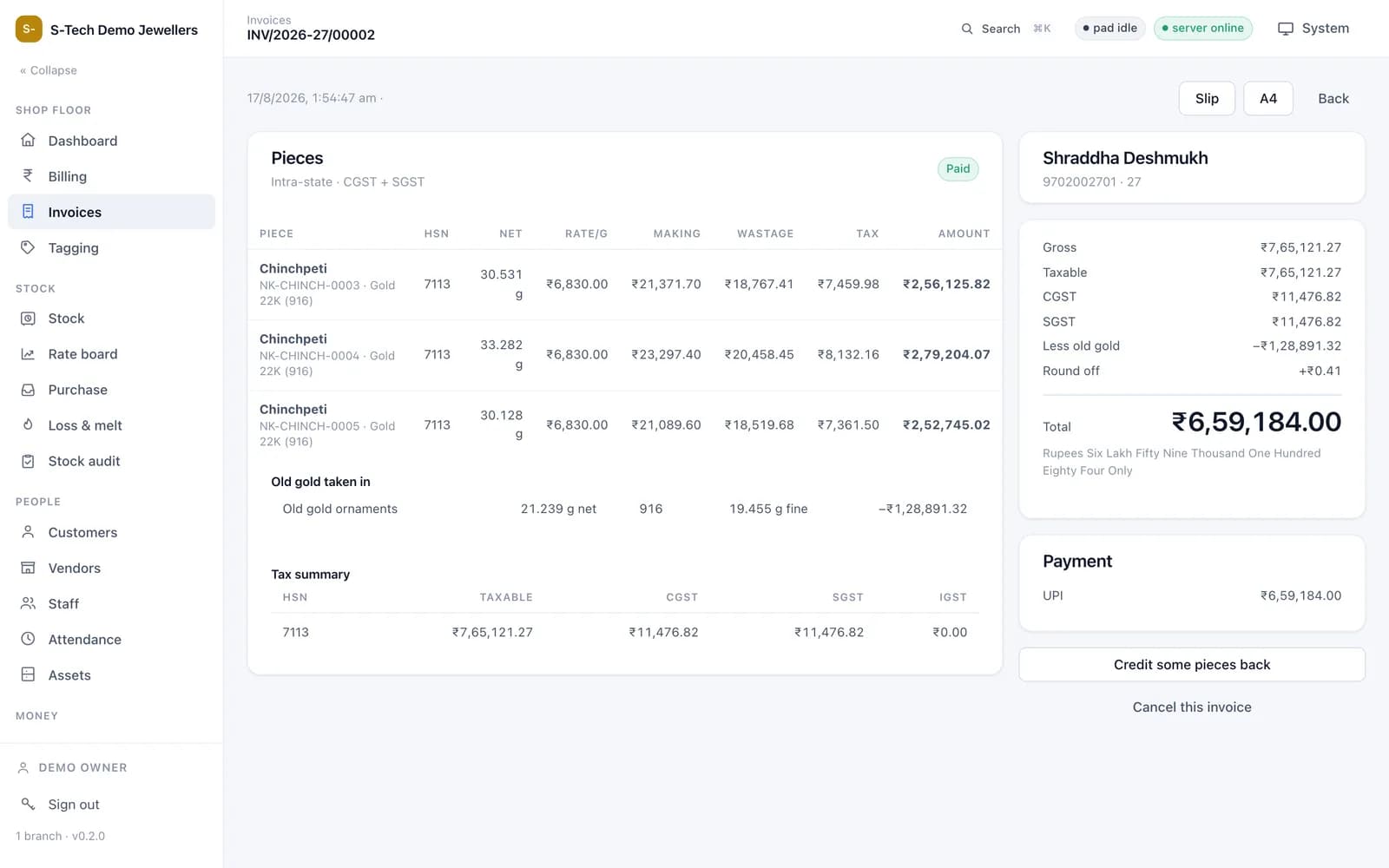The height and width of the screenshot is (868, 1389).
Task: Click the search magnifier icon
Action: [967, 29]
